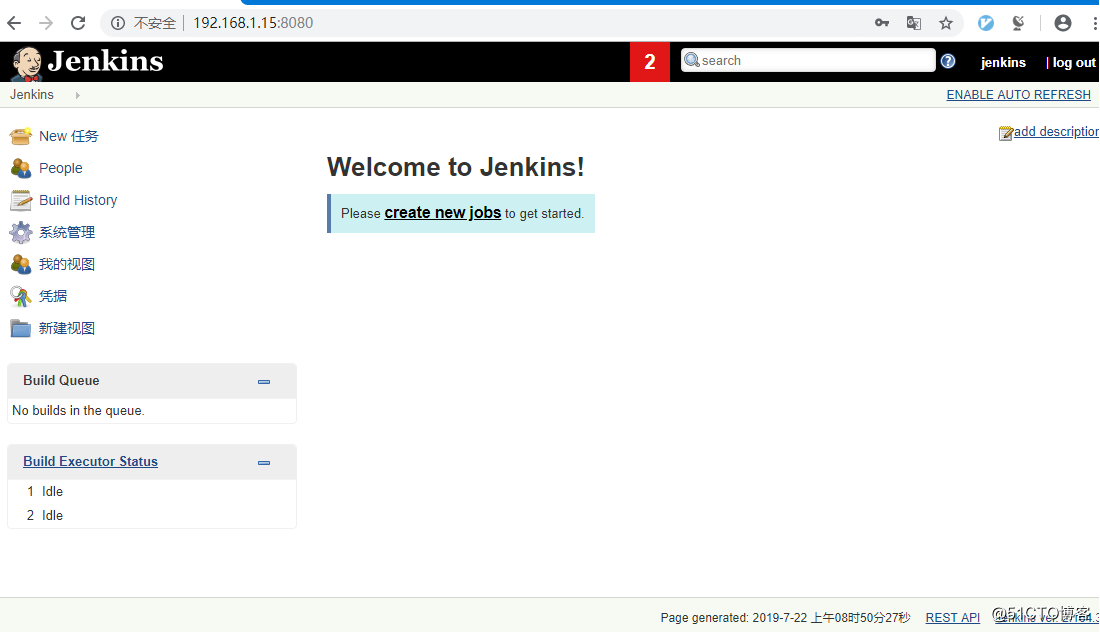This screenshot has width=1100, height=632.
Task: Click the translate page icon
Action: (x=913, y=23)
